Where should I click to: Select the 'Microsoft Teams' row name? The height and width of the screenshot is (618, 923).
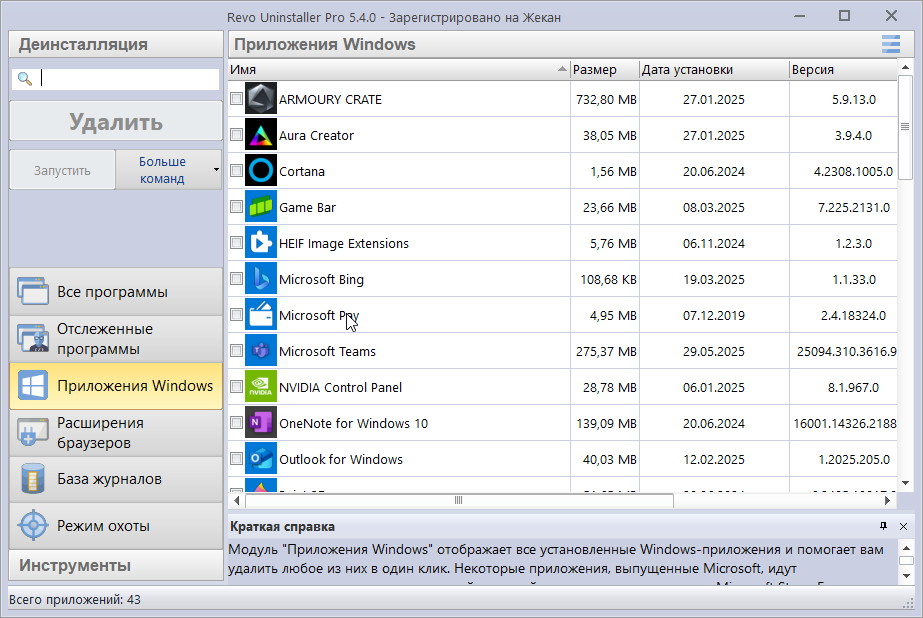click(327, 351)
